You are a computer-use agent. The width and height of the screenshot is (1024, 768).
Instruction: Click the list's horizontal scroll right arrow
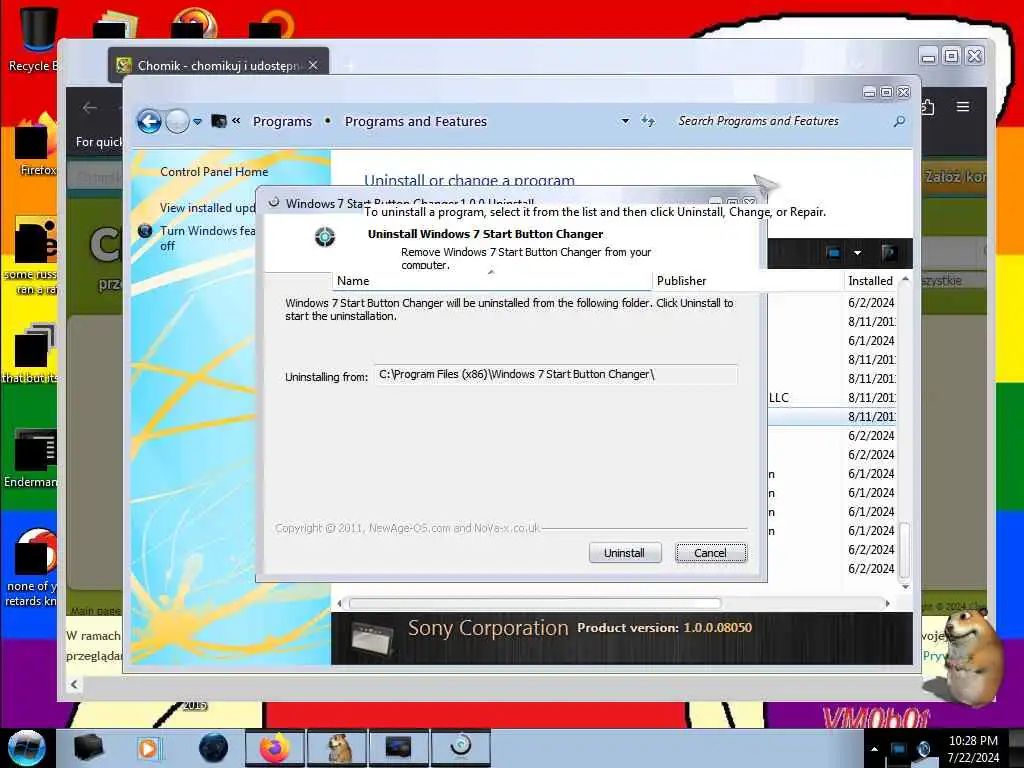887,603
